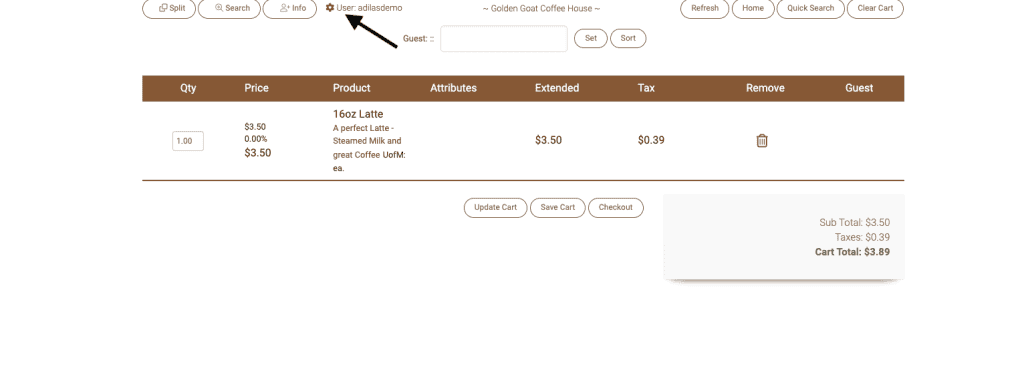This screenshot has height=387, width=1024.
Task: Click the quantity field showing 1.00
Action: 188,141
